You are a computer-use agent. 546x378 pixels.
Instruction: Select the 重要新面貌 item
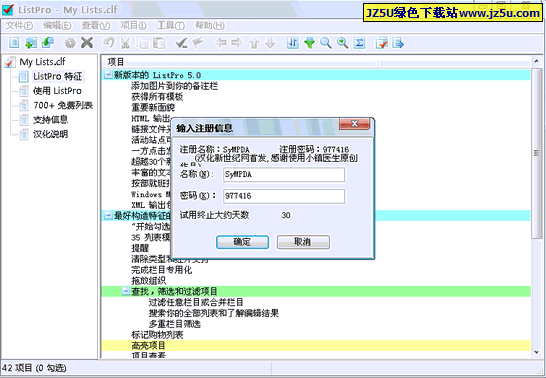click(153, 108)
